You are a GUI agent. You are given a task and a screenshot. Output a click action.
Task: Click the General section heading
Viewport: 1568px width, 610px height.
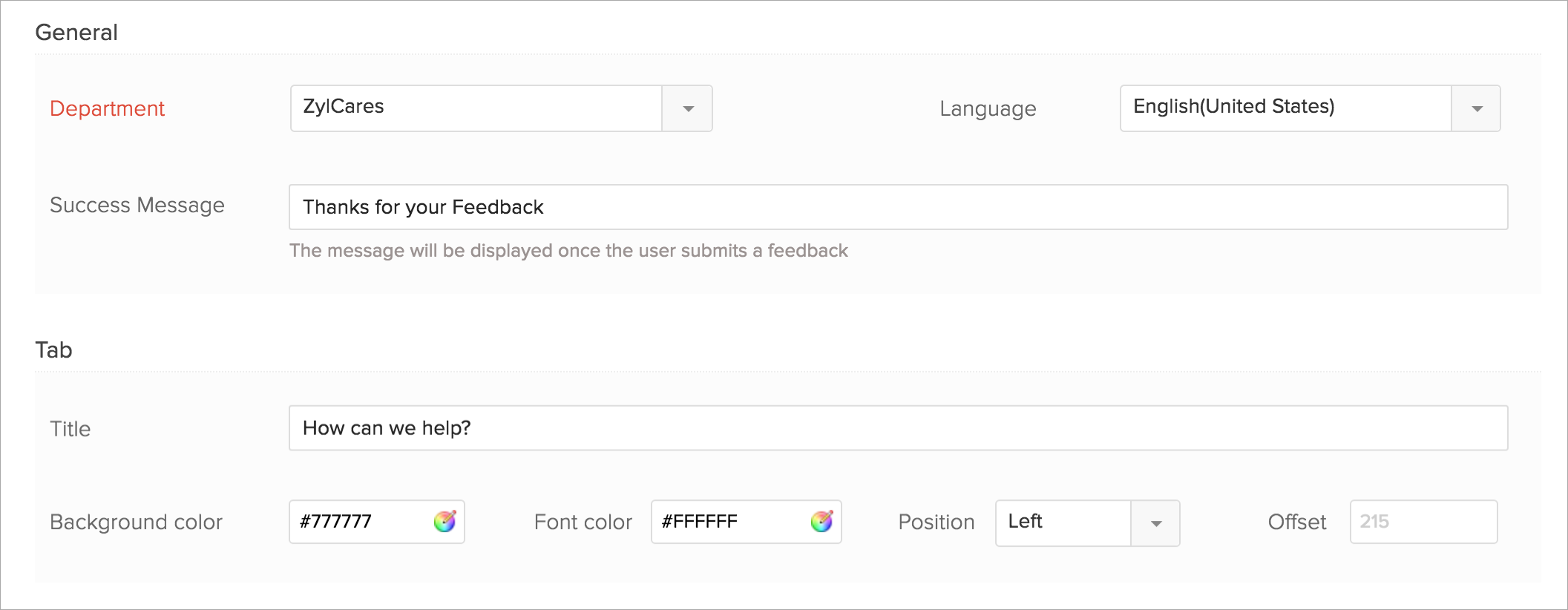pyautogui.click(x=76, y=33)
